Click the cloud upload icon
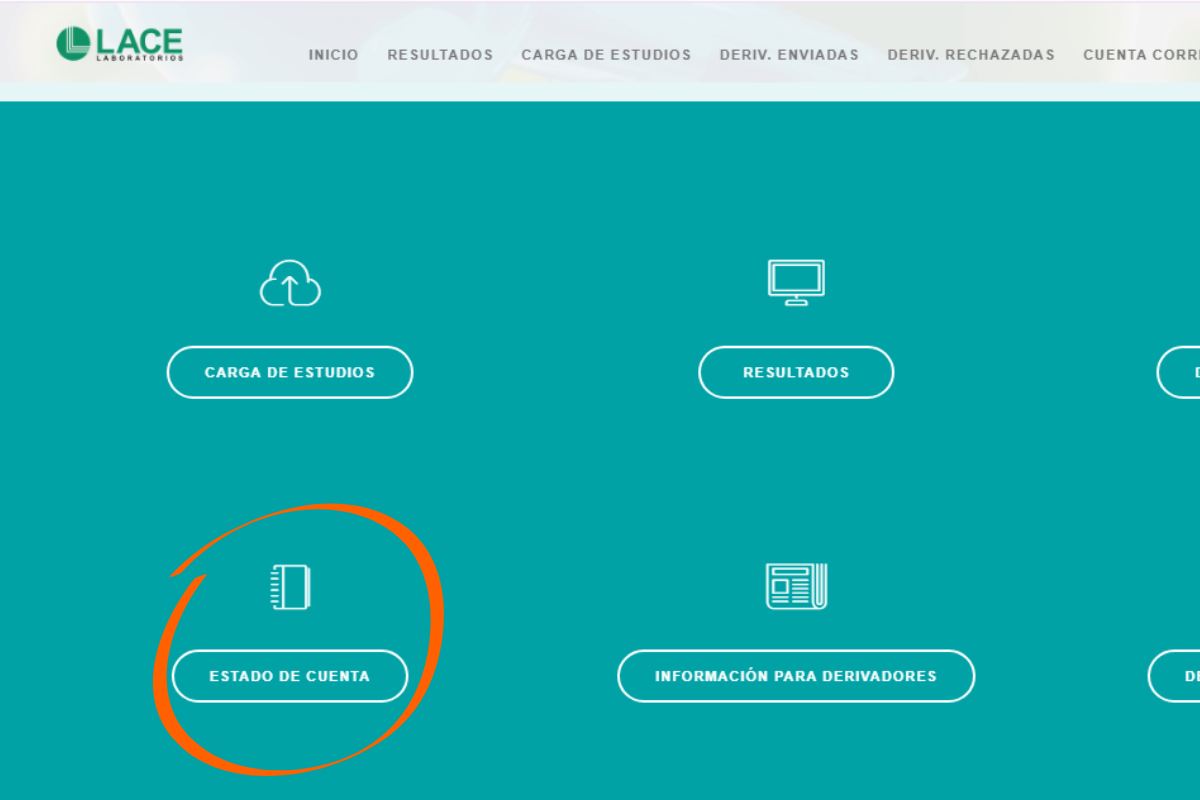 coord(290,284)
